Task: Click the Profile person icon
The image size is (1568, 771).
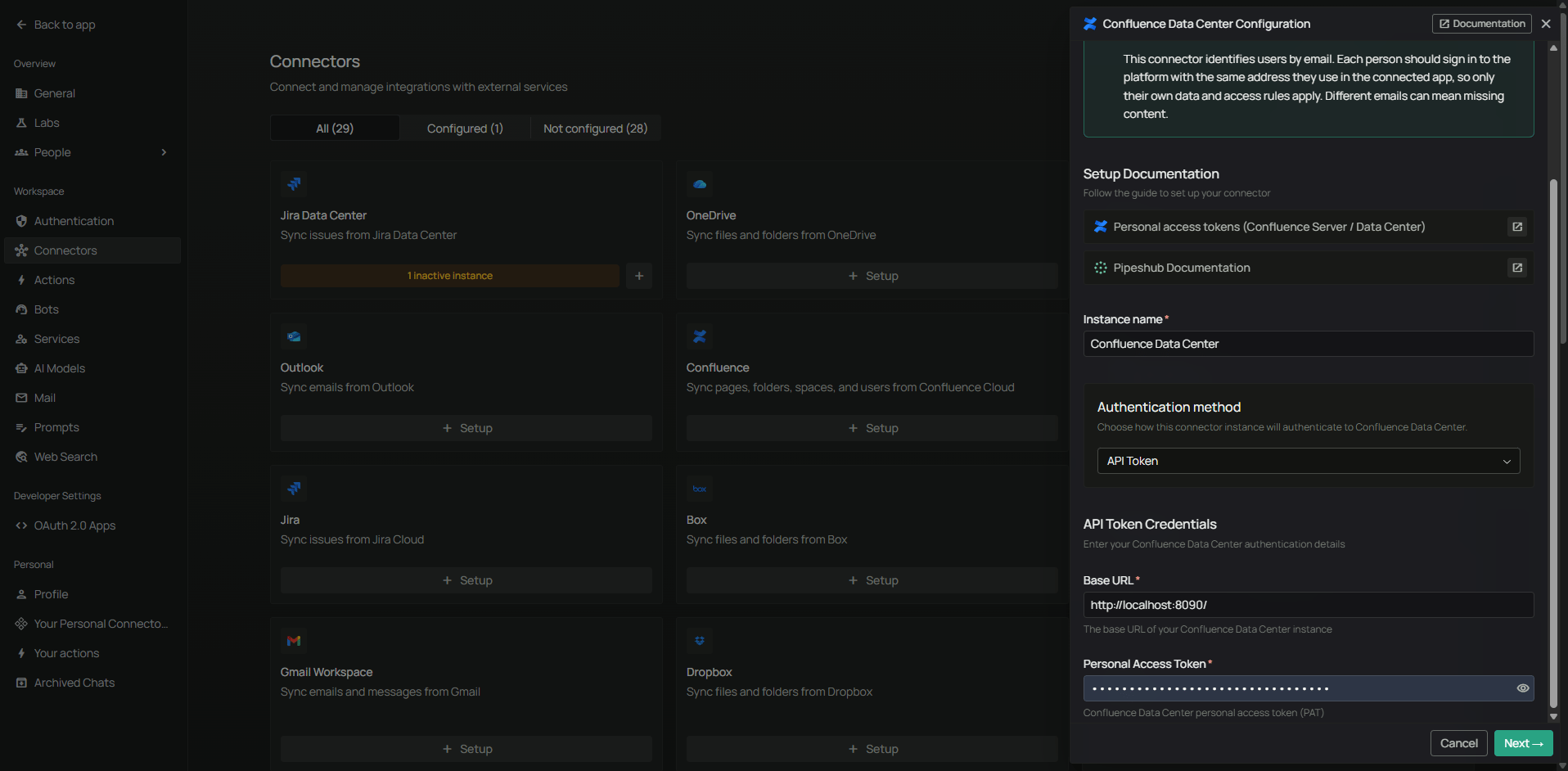Action: click(21, 594)
